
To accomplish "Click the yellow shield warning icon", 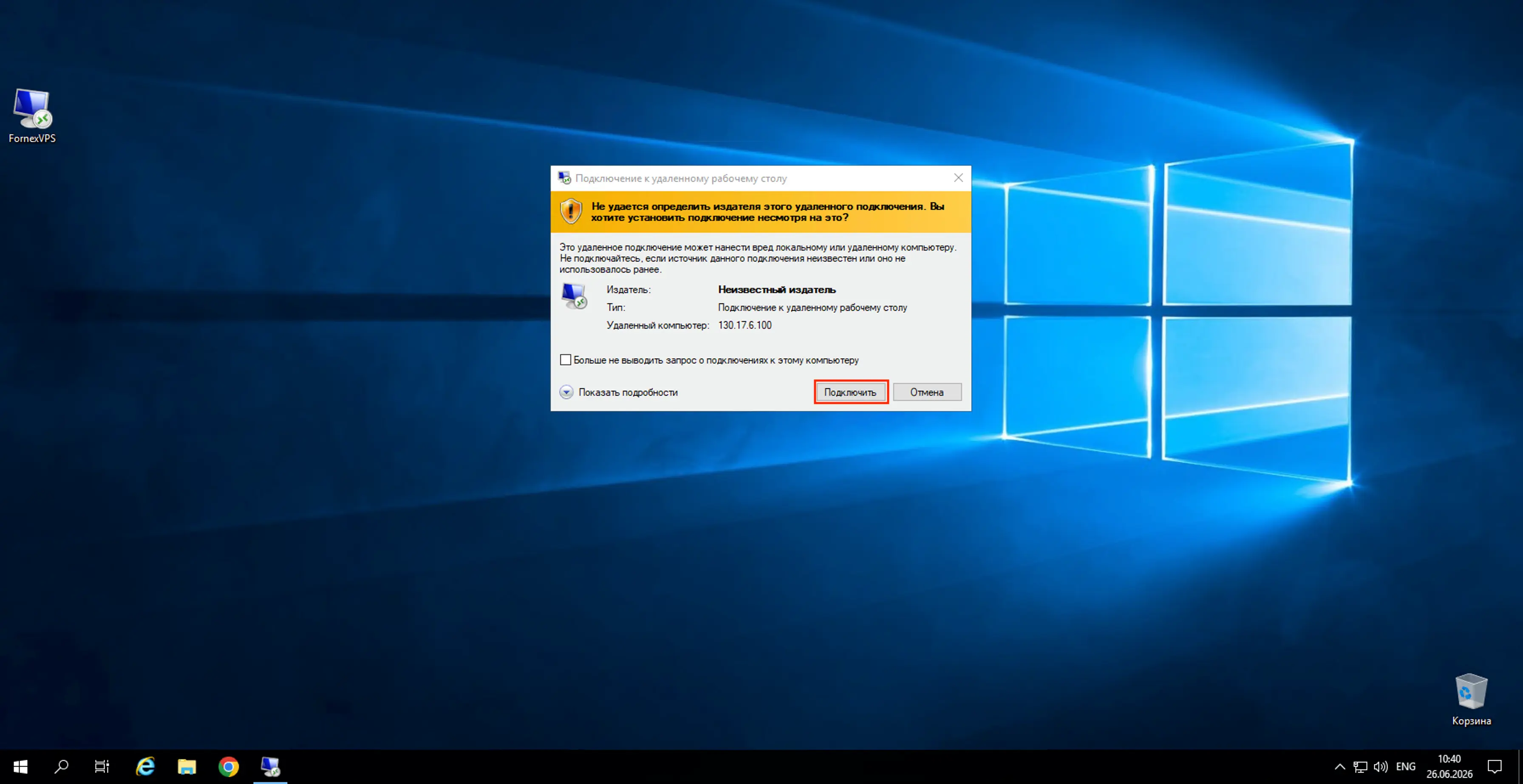I will click(x=571, y=212).
